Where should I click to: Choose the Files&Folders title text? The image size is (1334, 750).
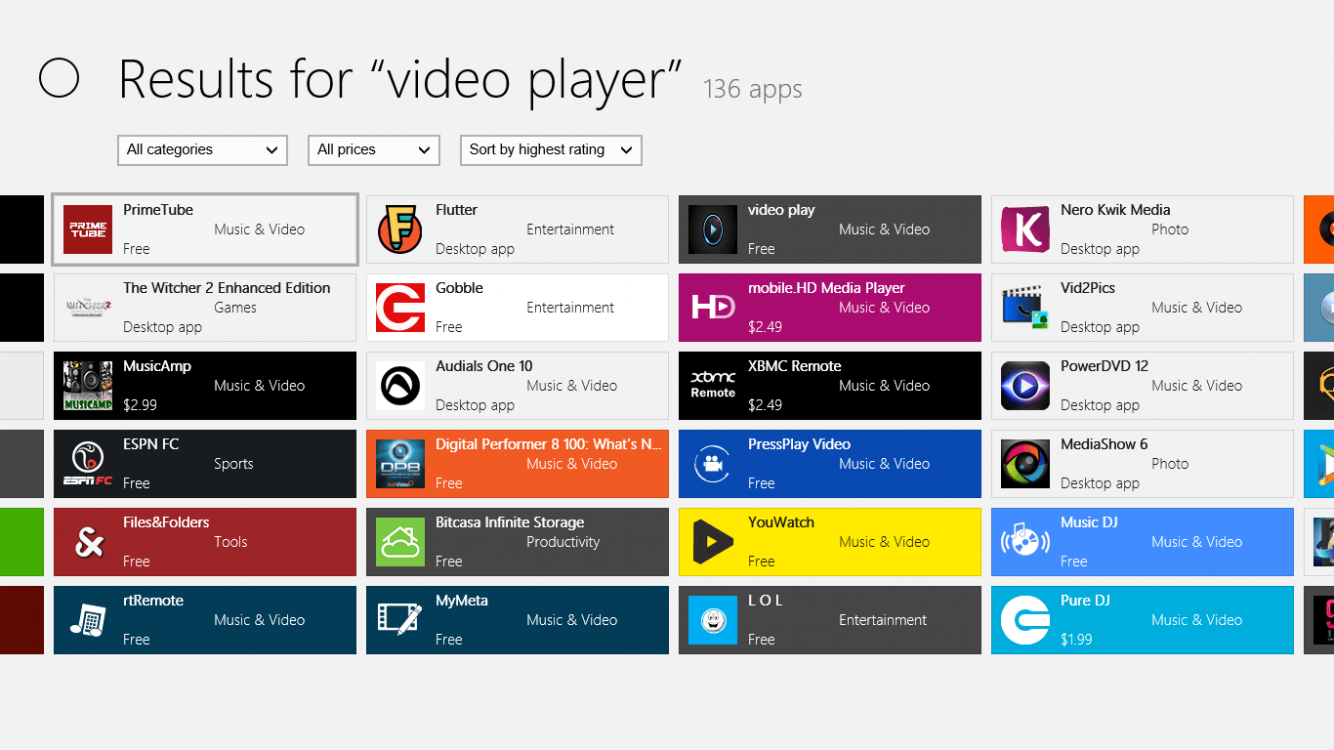tap(166, 522)
